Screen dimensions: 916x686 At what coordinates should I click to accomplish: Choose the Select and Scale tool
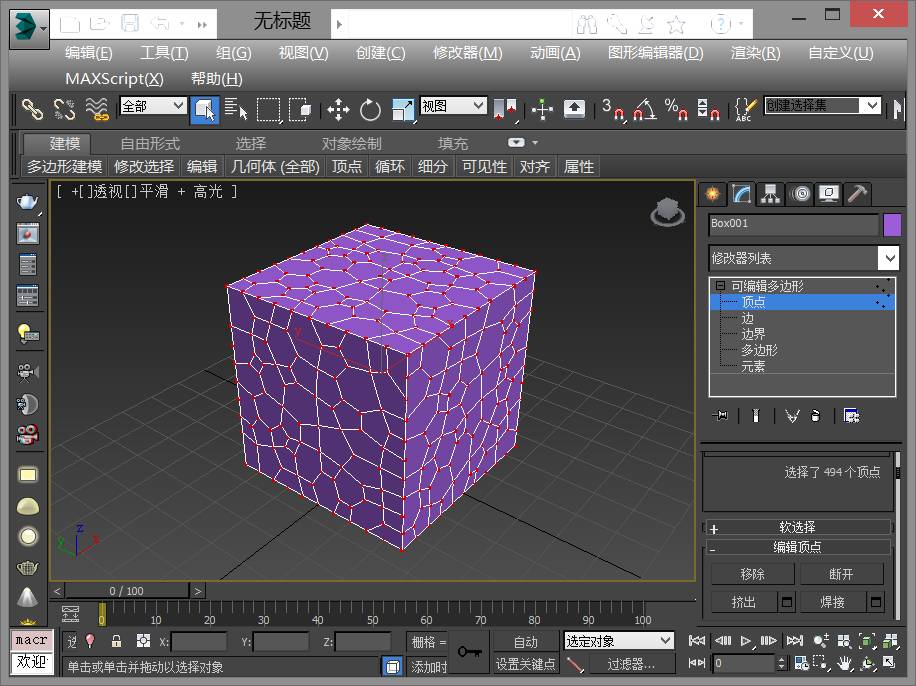click(403, 109)
